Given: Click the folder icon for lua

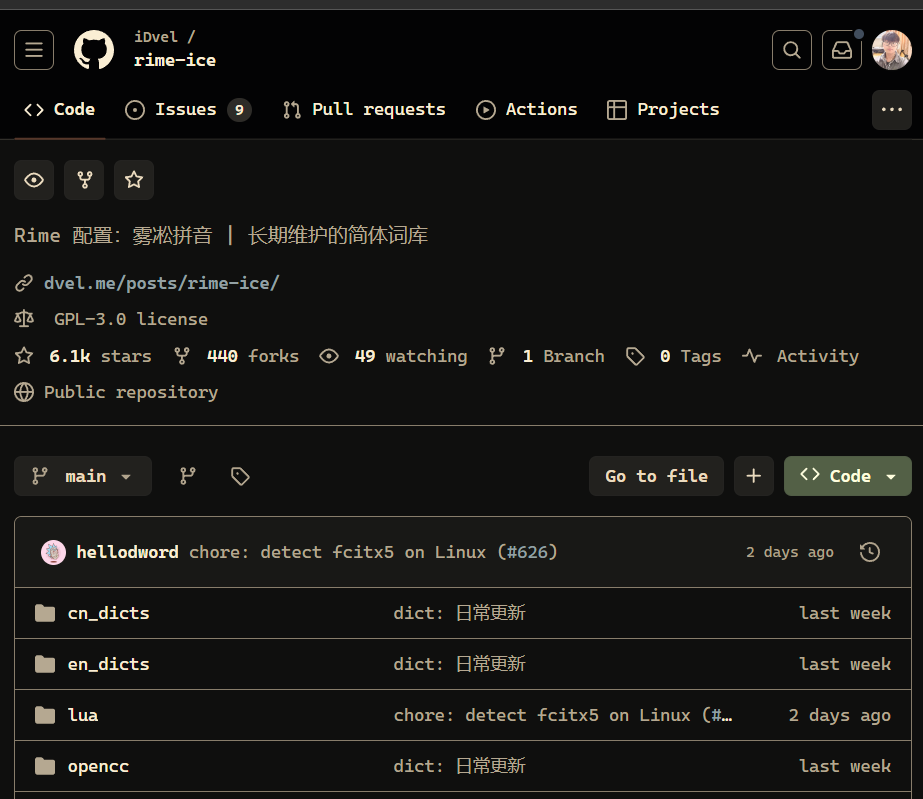Looking at the screenshot, I should [45, 715].
